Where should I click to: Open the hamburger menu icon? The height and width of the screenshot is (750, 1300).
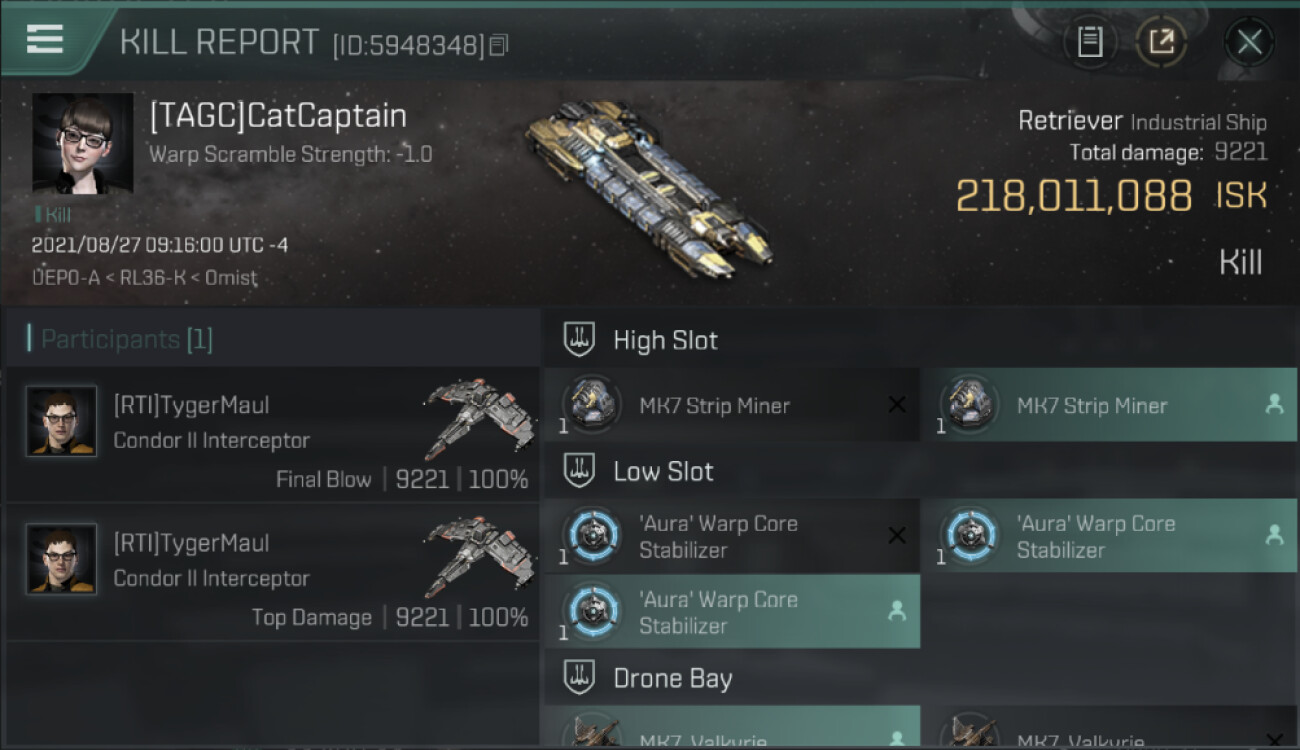[x=45, y=39]
